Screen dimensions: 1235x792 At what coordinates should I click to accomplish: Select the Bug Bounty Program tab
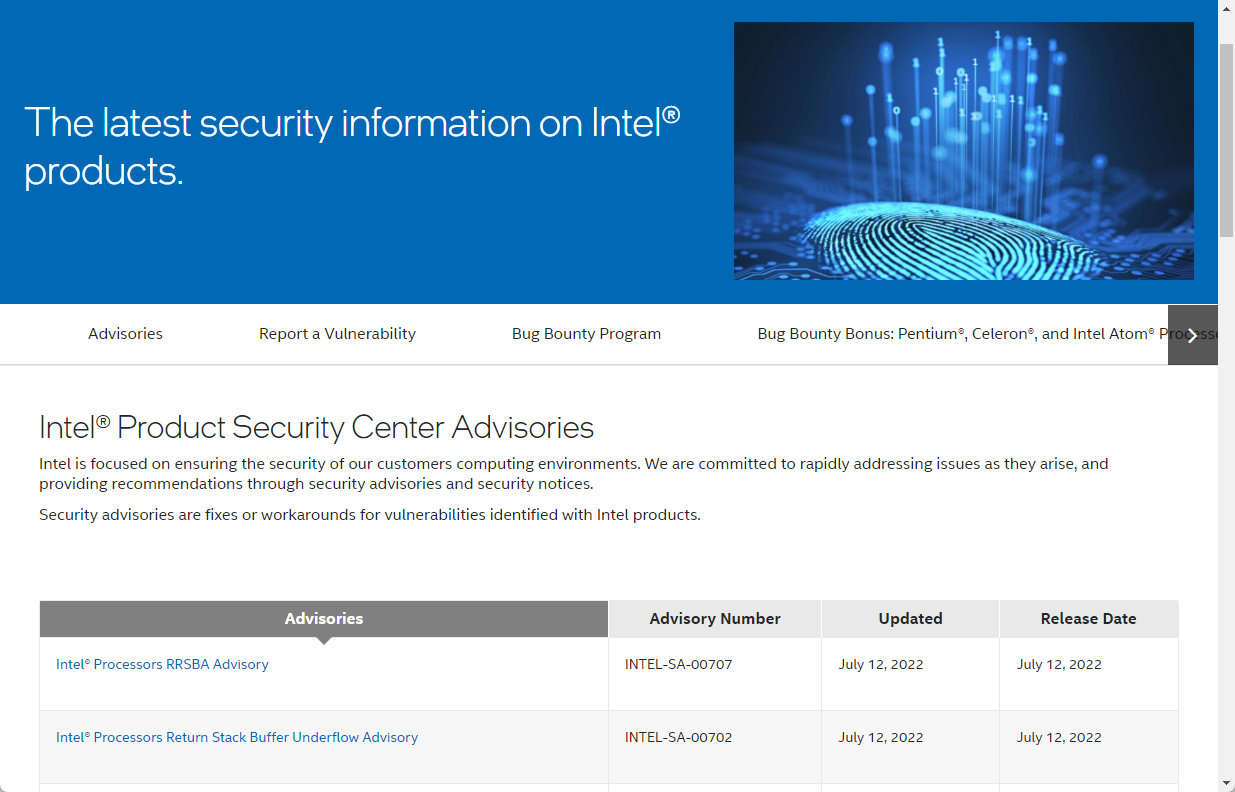[x=586, y=334]
